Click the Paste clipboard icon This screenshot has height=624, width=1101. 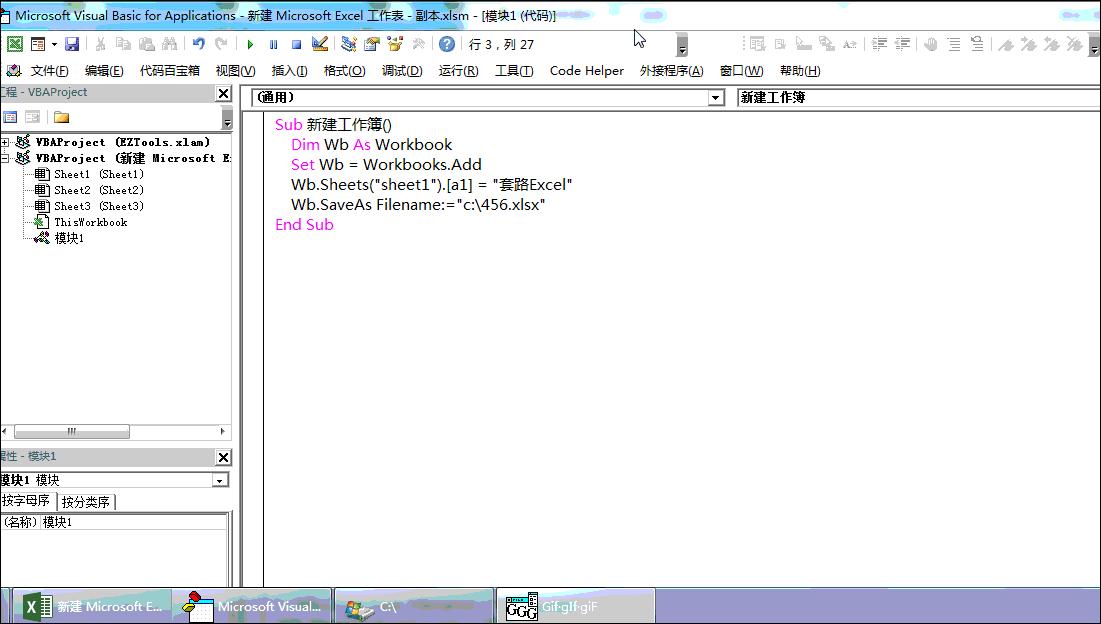coord(146,44)
